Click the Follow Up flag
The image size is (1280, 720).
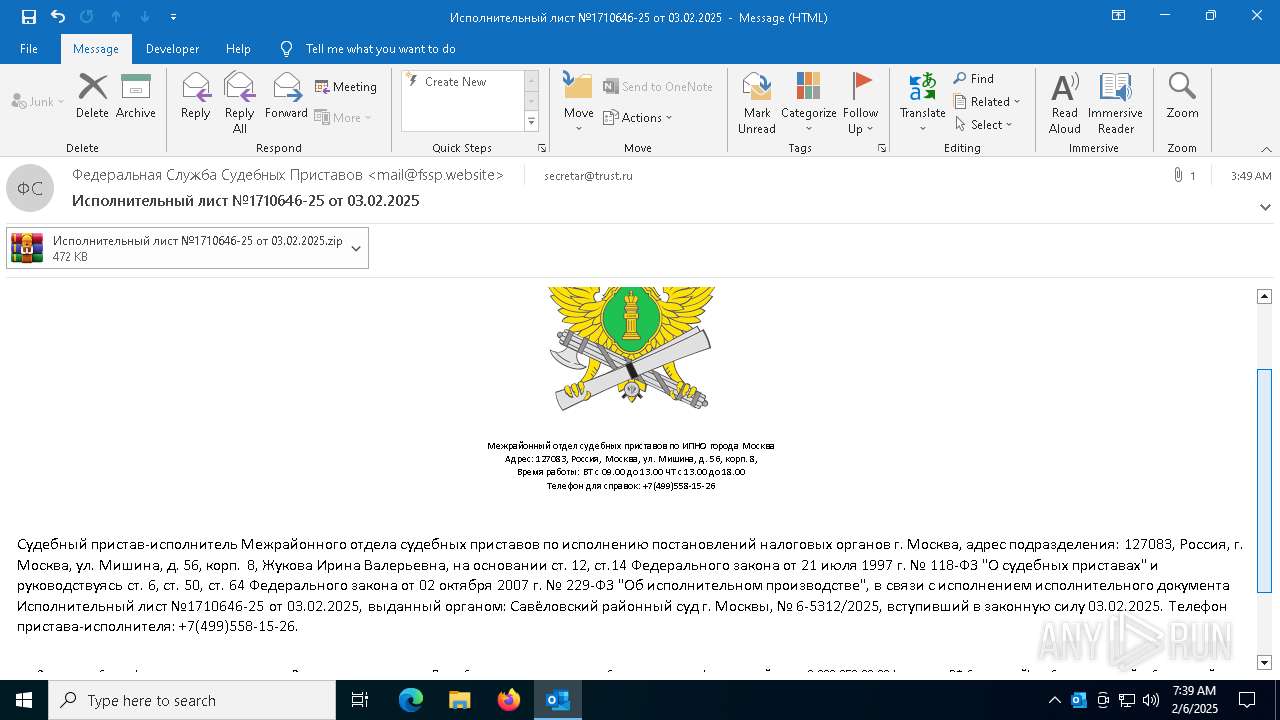click(860, 103)
